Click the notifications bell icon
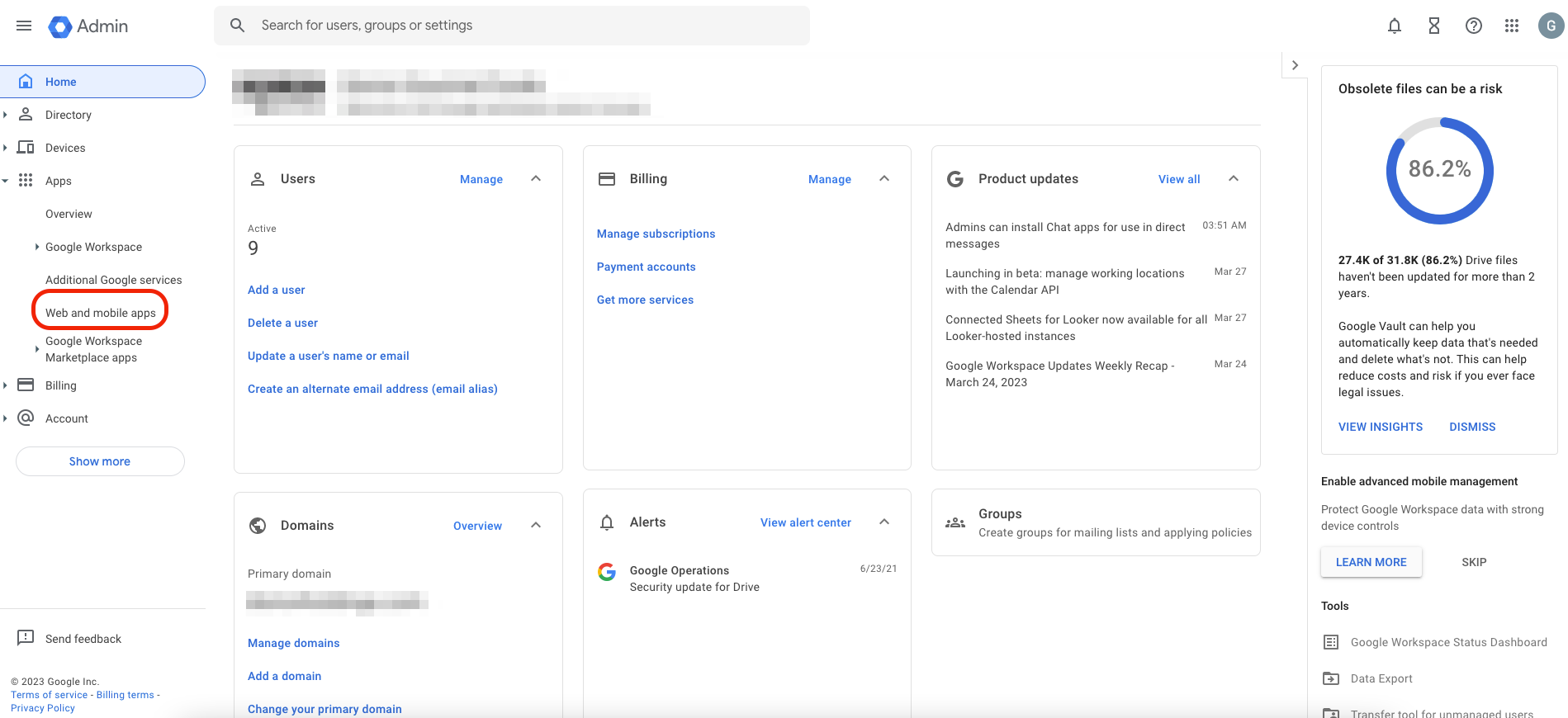Viewport: 1568px width, 718px height. pyautogui.click(x=1394, y=26)
